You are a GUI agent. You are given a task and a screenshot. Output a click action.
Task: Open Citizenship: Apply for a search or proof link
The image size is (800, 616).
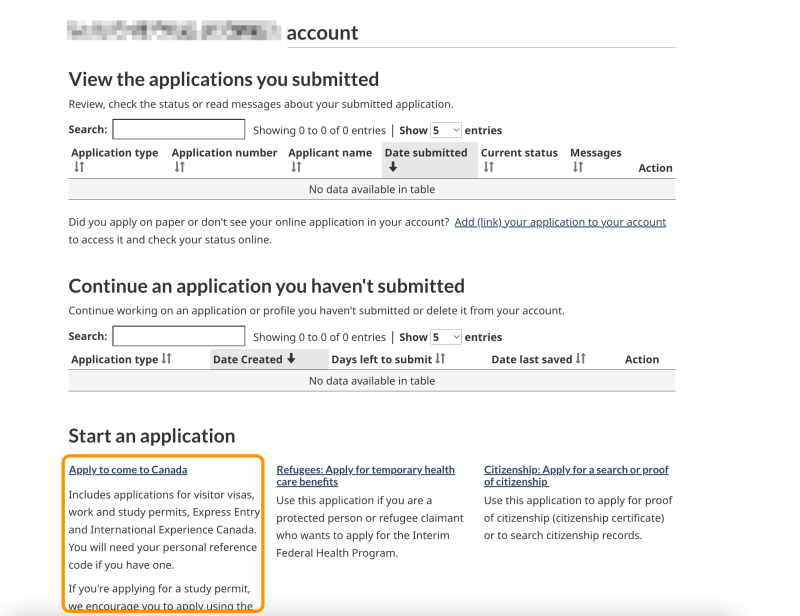click(x=576, y=476)
